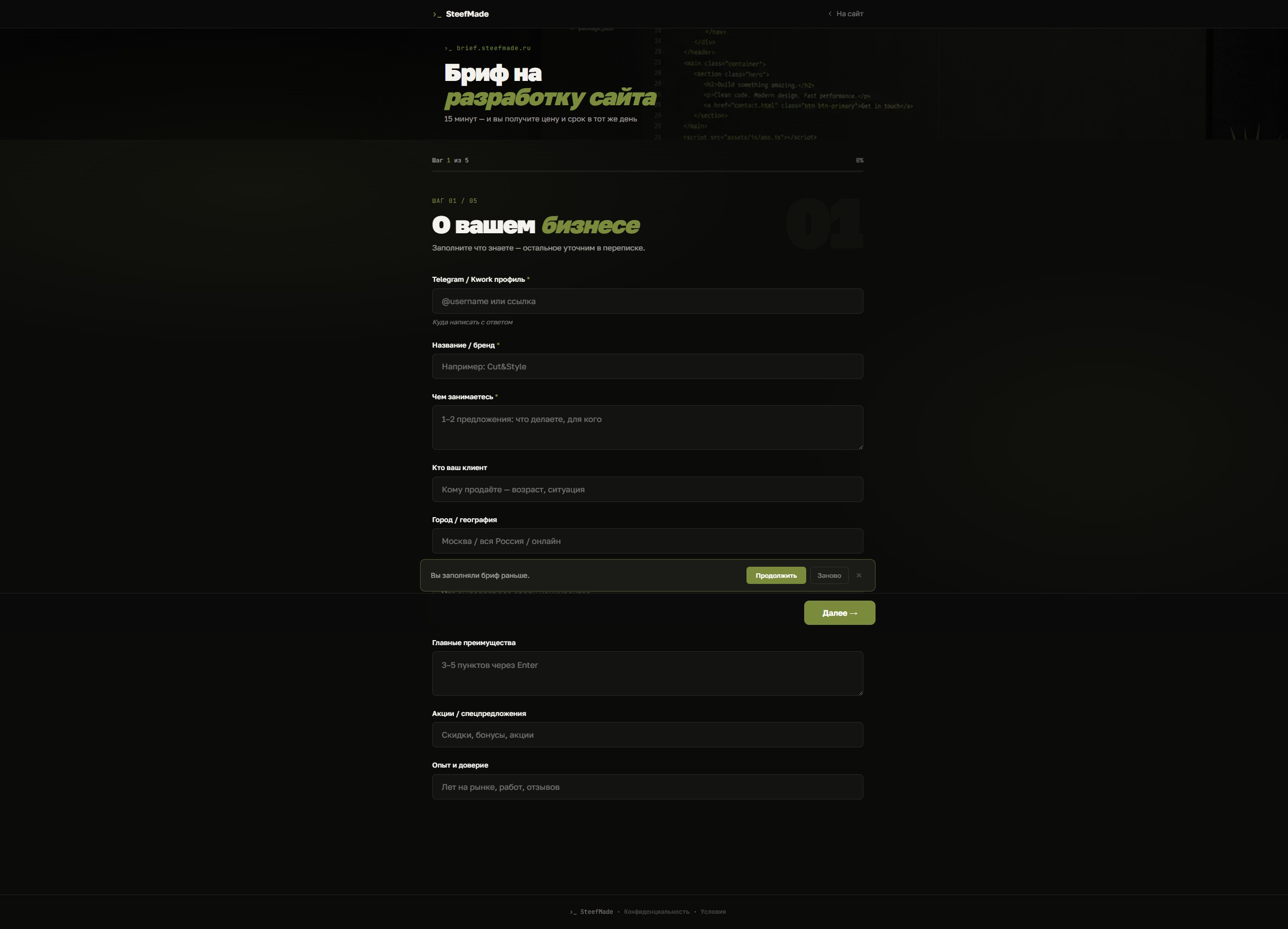
Task: Focus the Акции / спецпредложения field
Action: point(647,735)
